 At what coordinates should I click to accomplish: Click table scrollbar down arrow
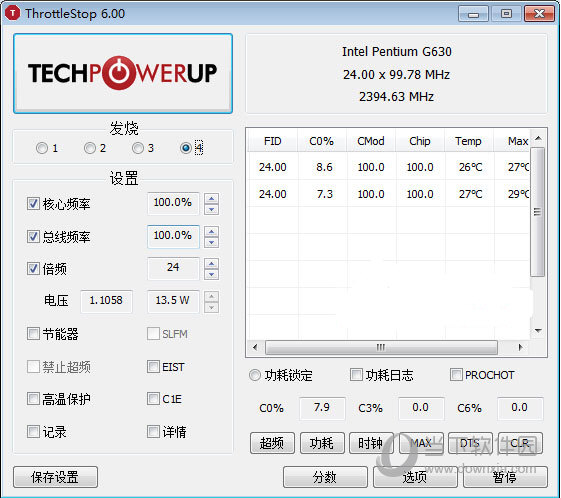pyautogui.click(x=538, y=331)
